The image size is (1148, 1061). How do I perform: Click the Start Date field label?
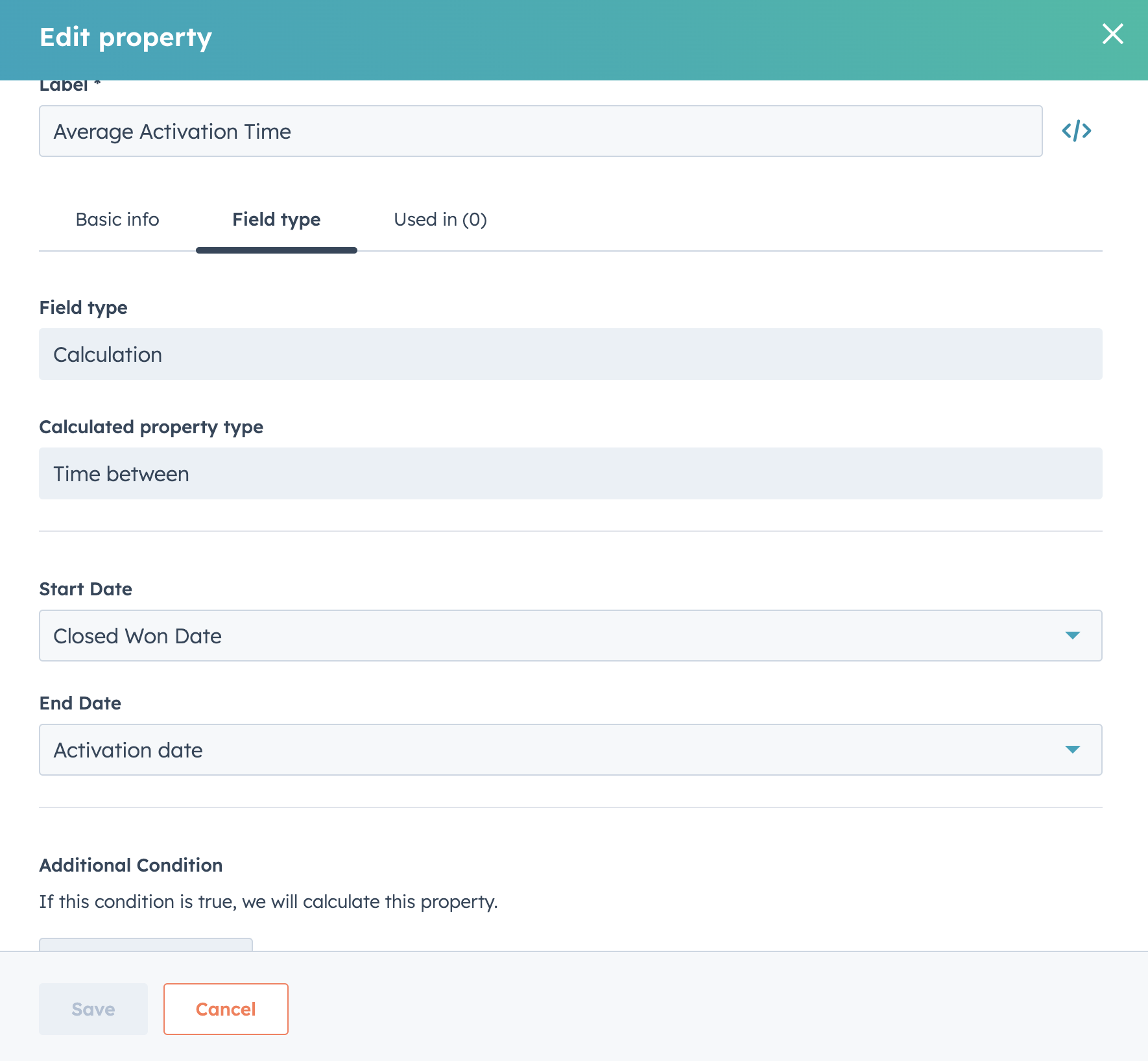click(x=85, y=589)
